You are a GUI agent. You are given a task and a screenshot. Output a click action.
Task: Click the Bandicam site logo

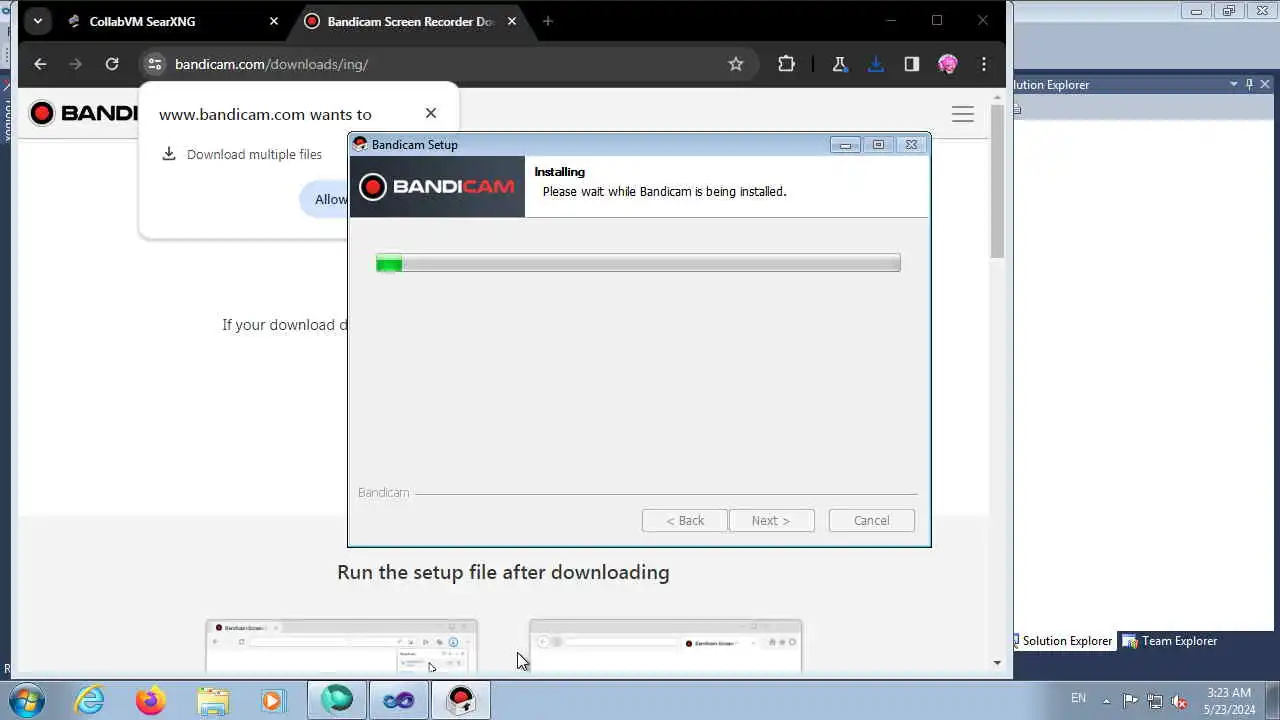click(x=84, y=113)
